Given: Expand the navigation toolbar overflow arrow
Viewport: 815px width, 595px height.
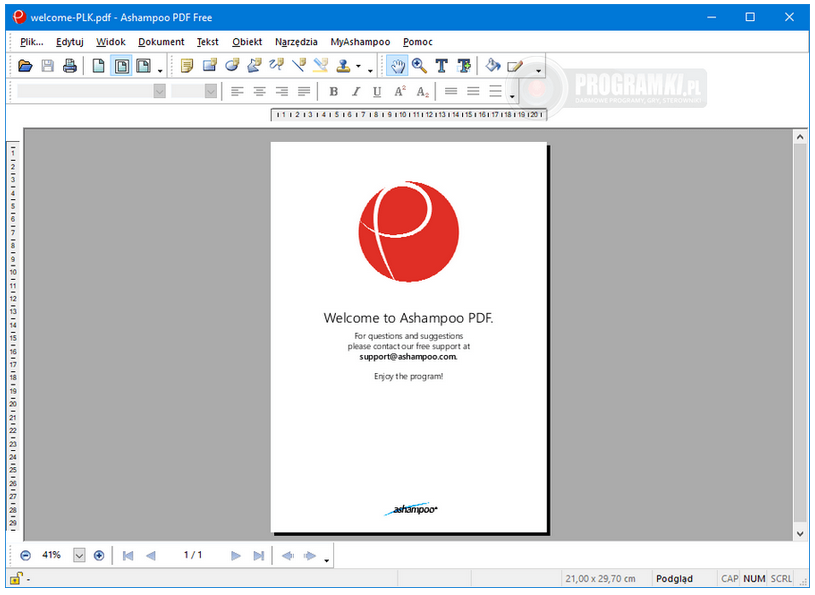Looking at the screenshot, I should (x=326, y=560).
